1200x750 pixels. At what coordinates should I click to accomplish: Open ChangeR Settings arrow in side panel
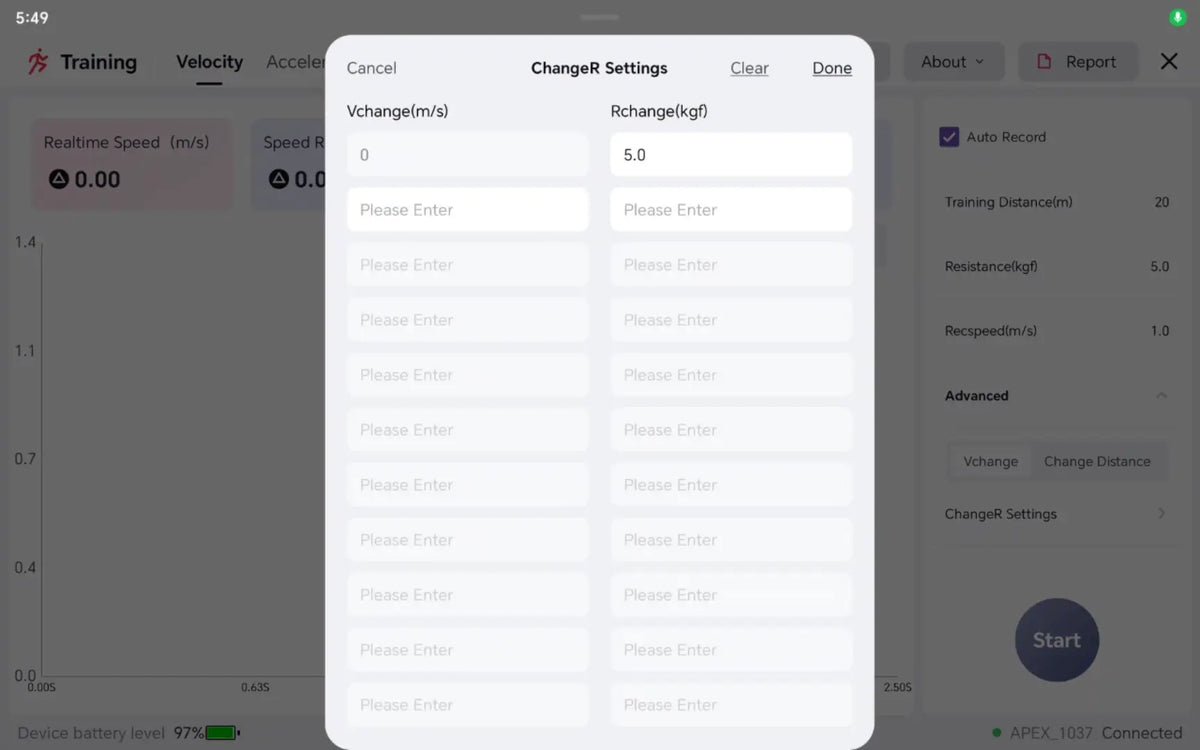click(1161, 514)
